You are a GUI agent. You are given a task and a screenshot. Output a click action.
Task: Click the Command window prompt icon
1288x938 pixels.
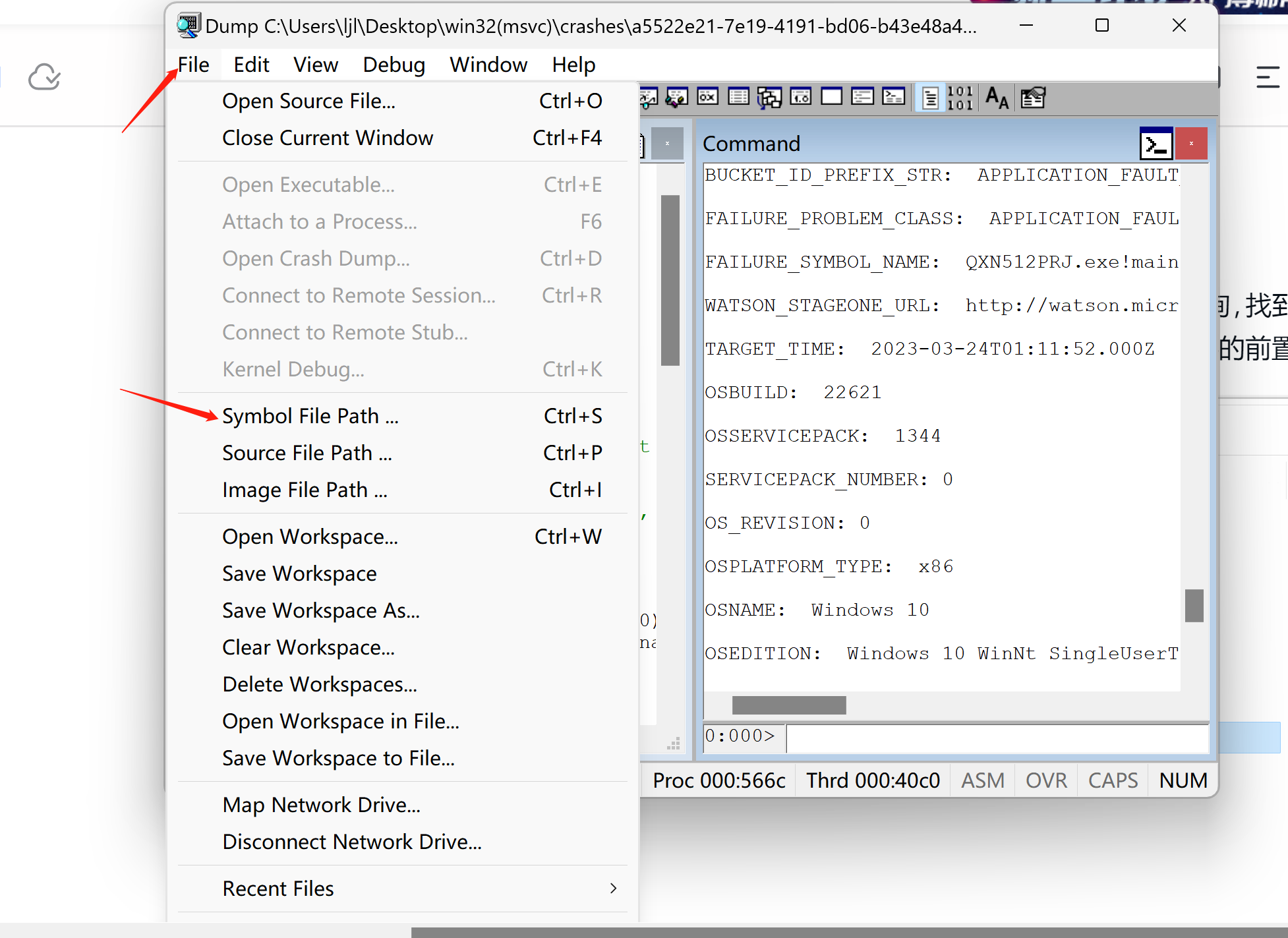[x=1156, y=143]
